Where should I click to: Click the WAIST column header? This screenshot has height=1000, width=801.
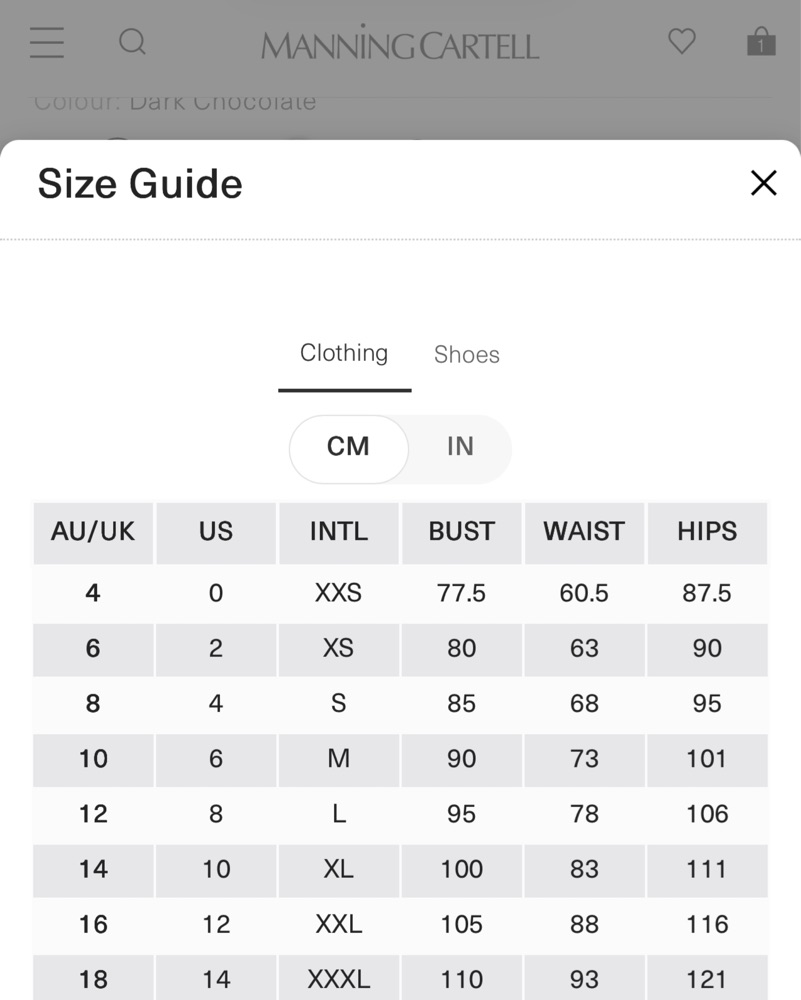[x=584, y=532]
